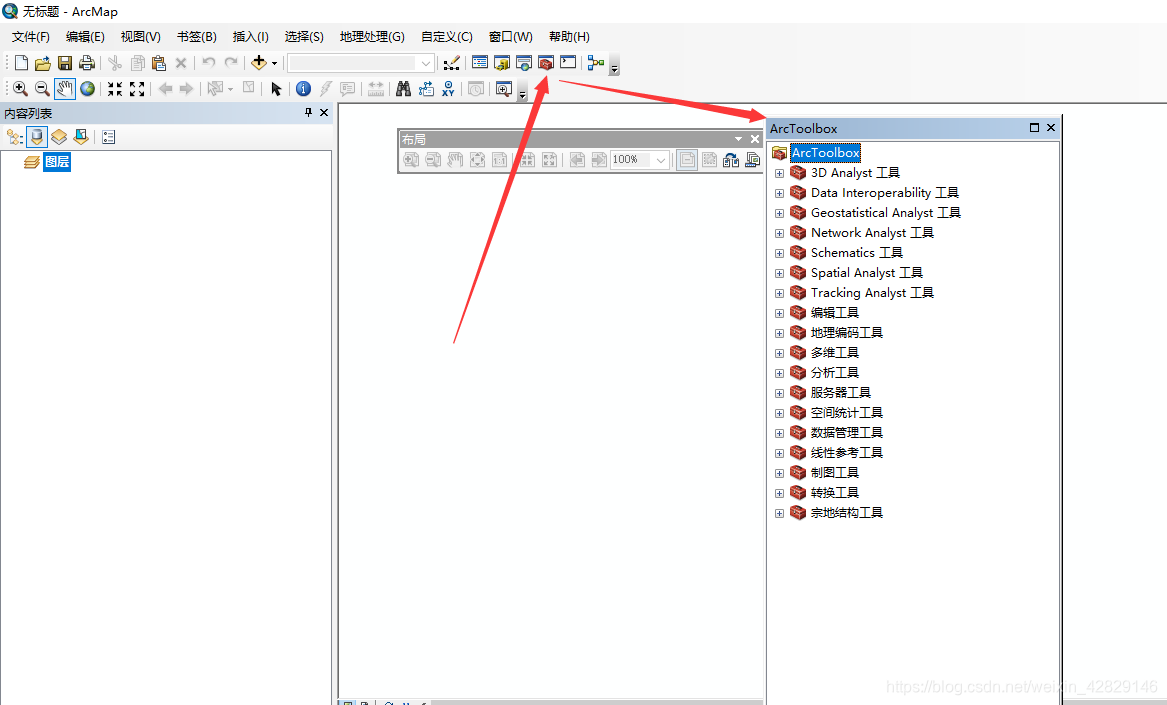
Task: Open the Catalog window icon
Action: 502,63
